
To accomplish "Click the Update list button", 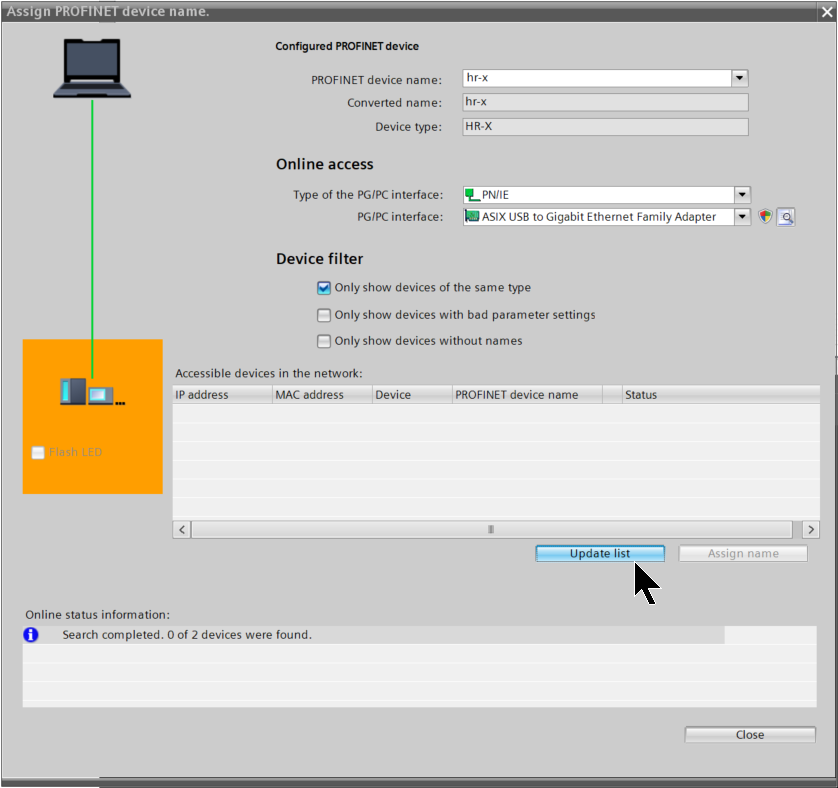I will [600, 553].
